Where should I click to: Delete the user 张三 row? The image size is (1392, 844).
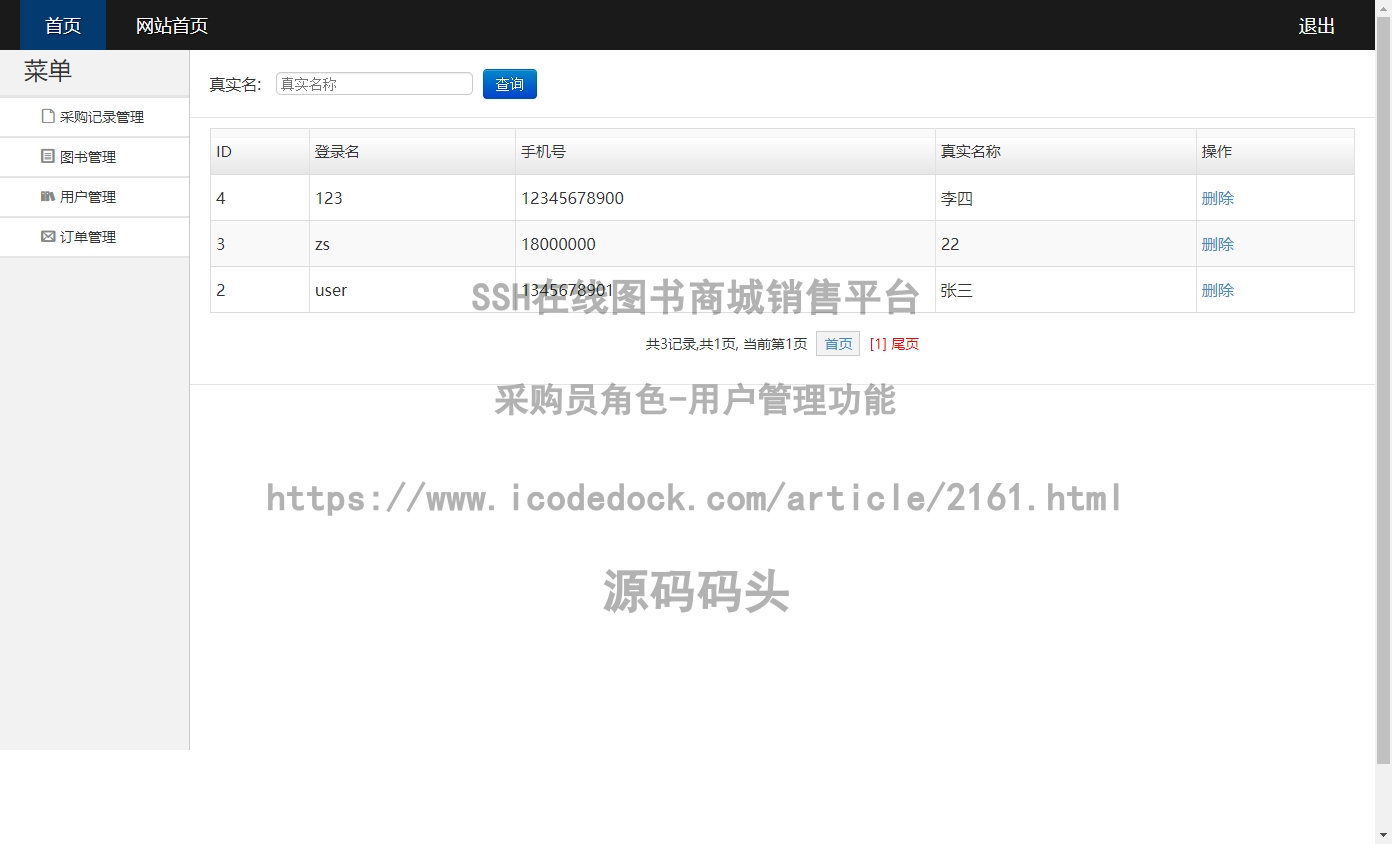coord(1217,290)
